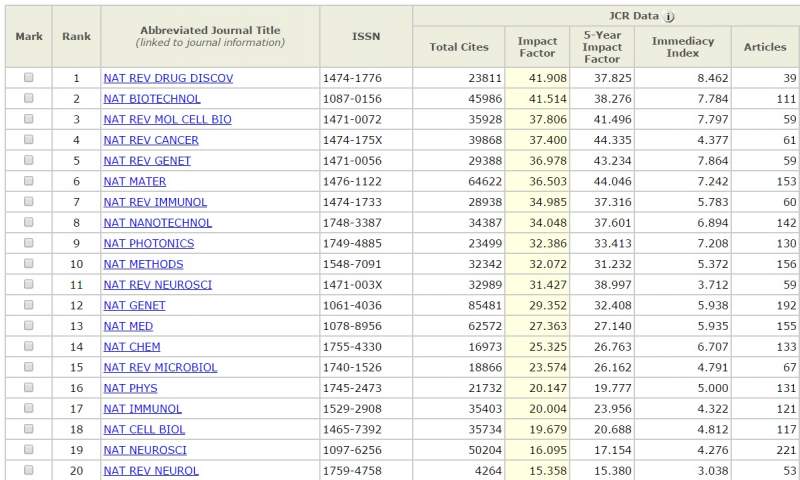
Task: Open the NAT REV DRUG DISCOV journal link
Action: (x=168, y=78)
